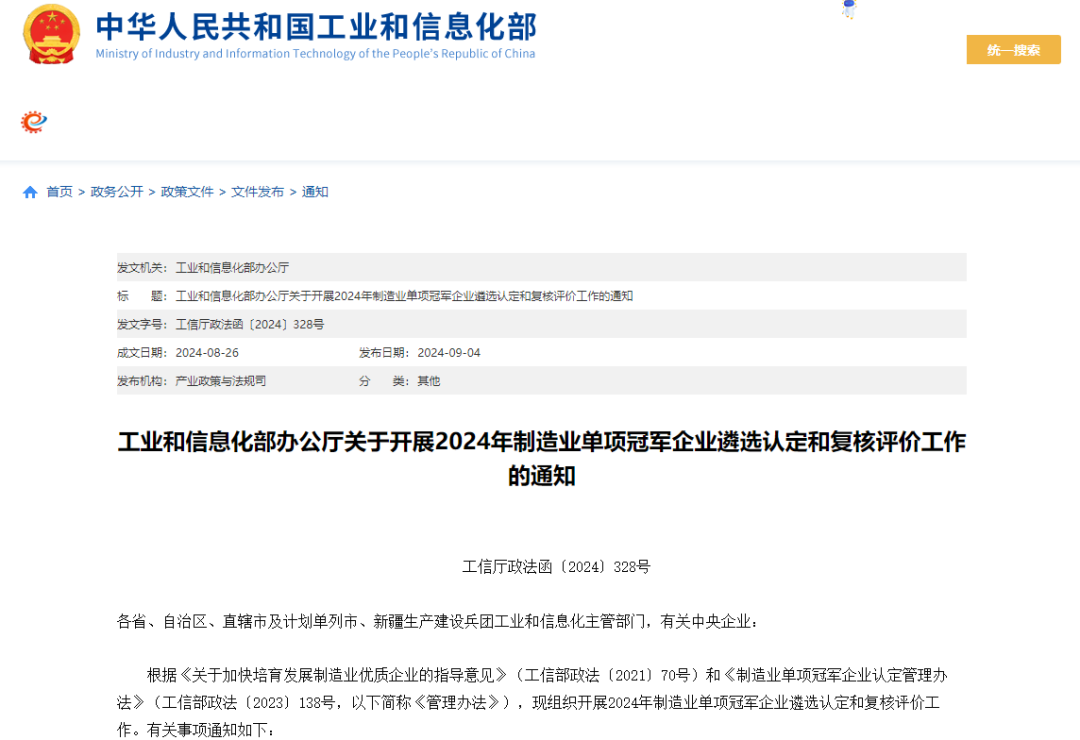Viewport: 1080px width, 740px height.
Task: Click the red swirl gear service icon
Action: click(x=34, y=121)
